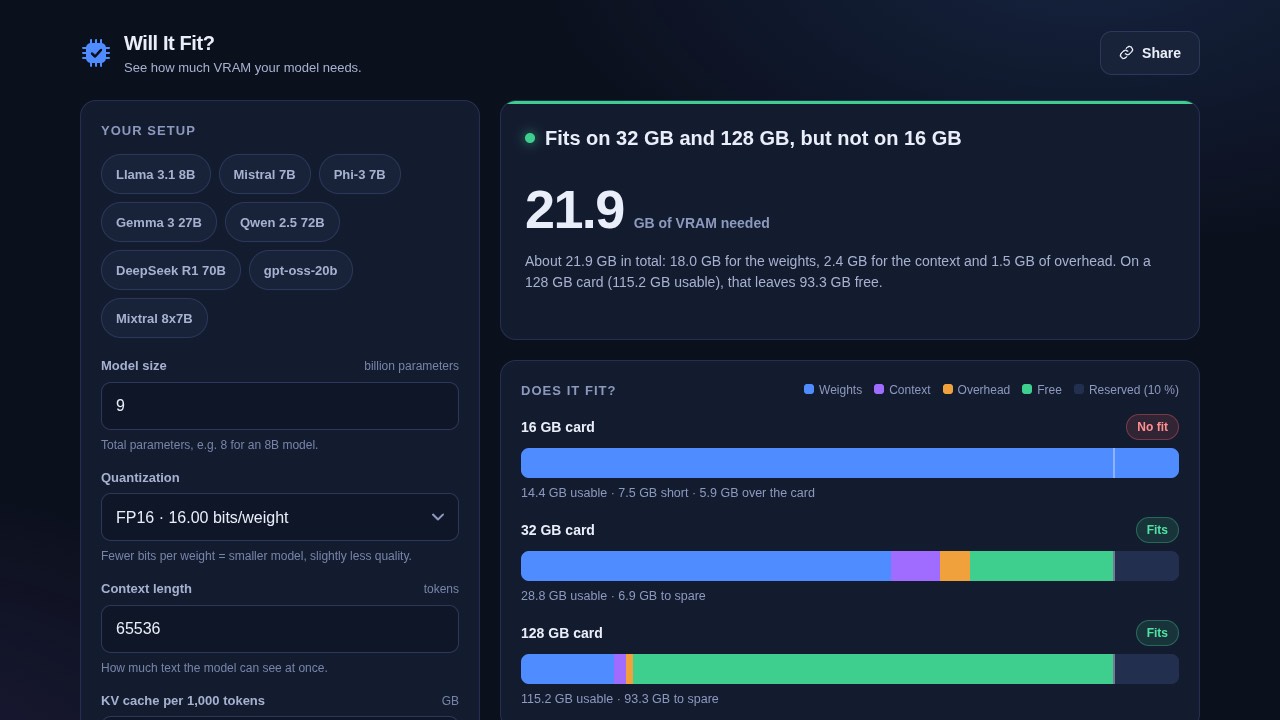
Task: Click the Will It Fit chip logo
Action: point(96,53)
